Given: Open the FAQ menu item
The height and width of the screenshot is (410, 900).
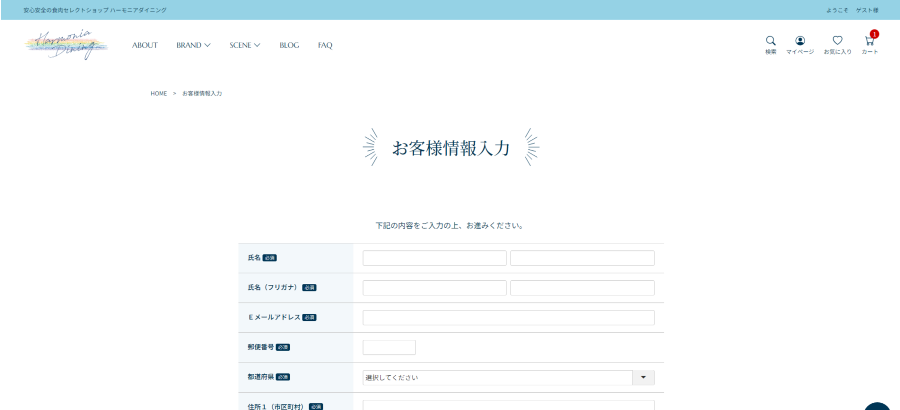Looking at the screenshot, I should coord(325,45).
